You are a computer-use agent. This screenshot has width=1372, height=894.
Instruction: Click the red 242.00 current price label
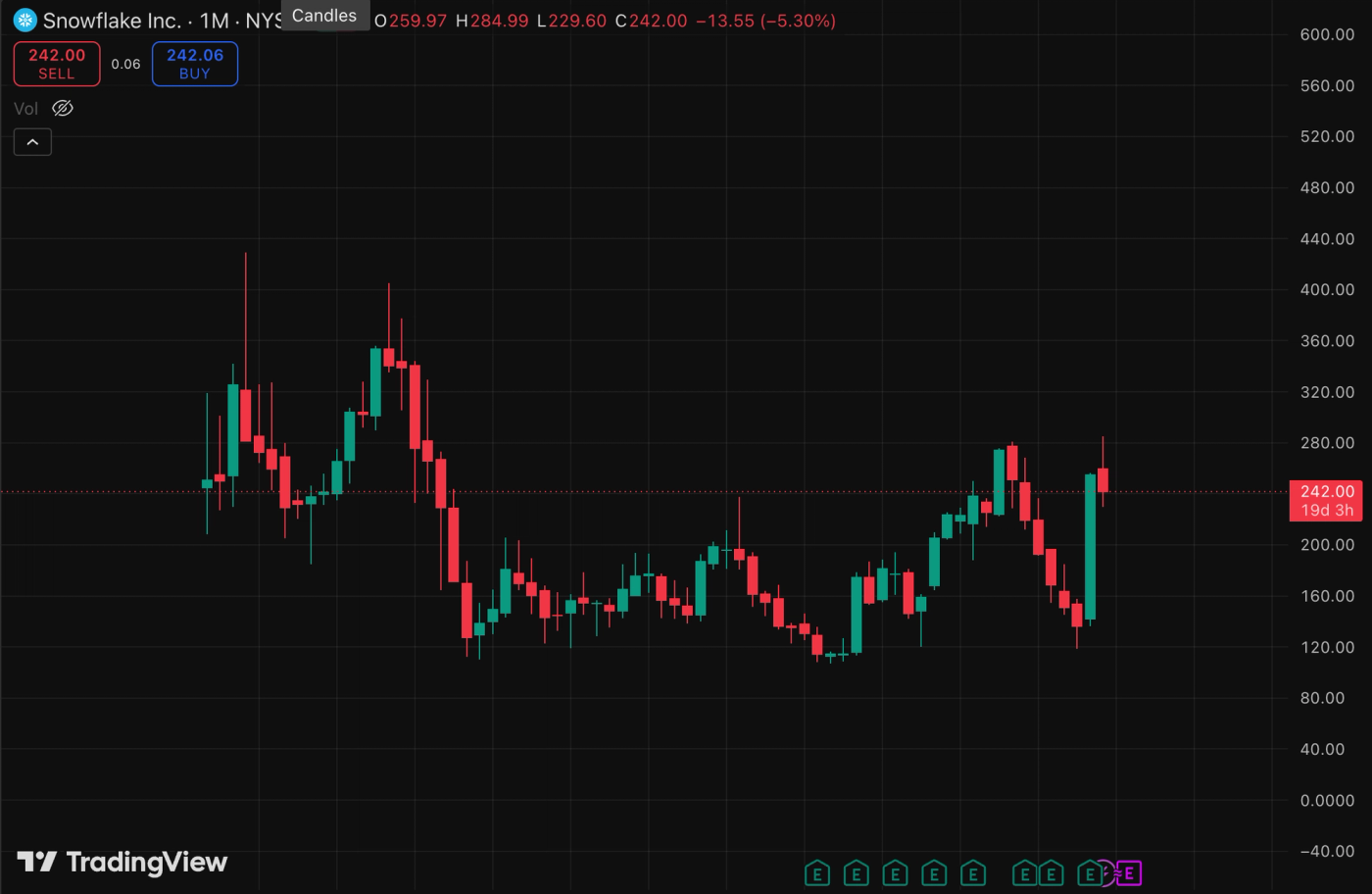(x=1327, y=491)
